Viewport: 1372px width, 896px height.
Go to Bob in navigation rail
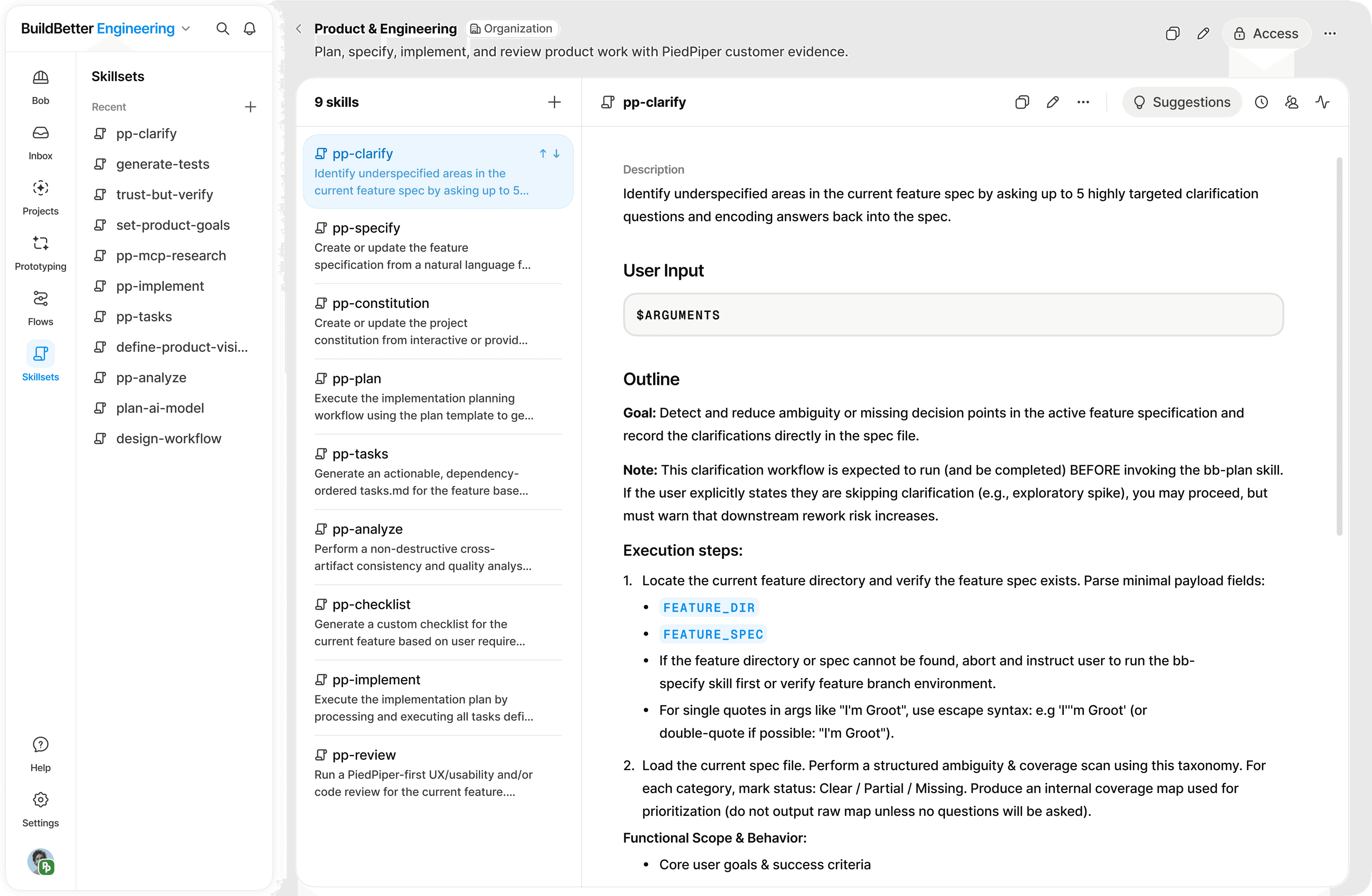tap(40, 88)
